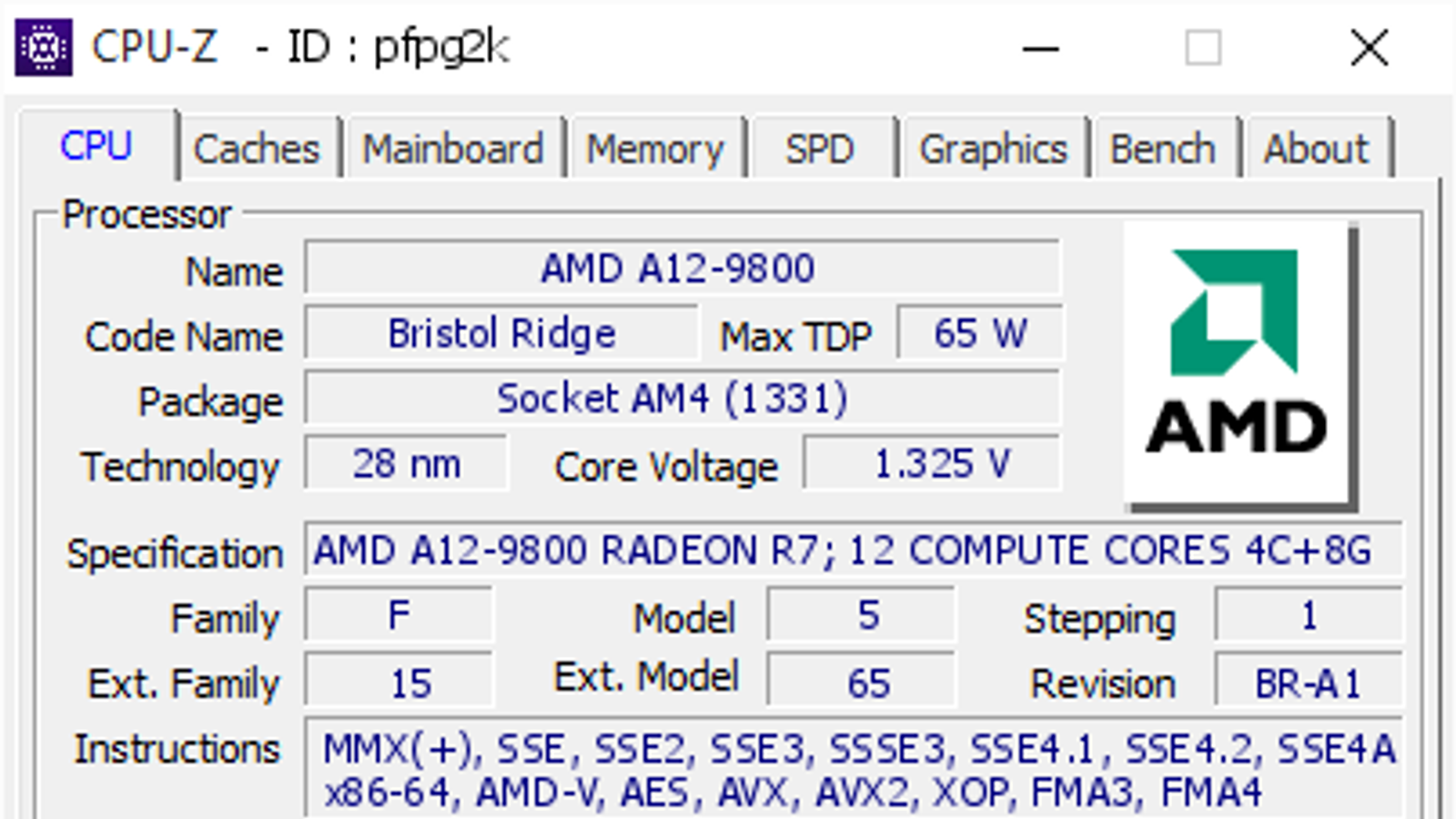Click the Code Name field Bristol Ridge
Screen dimensions: 1456x819
coord(501,334)
